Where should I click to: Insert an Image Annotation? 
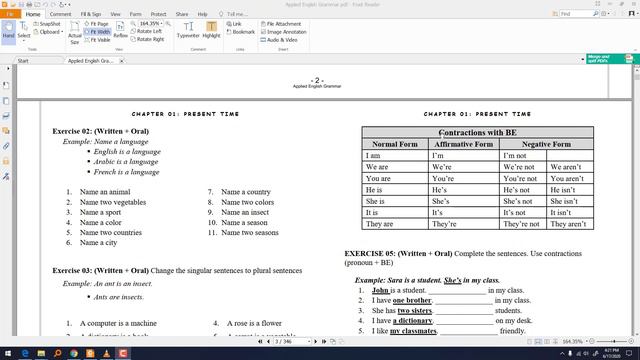[x=284, y=32]
